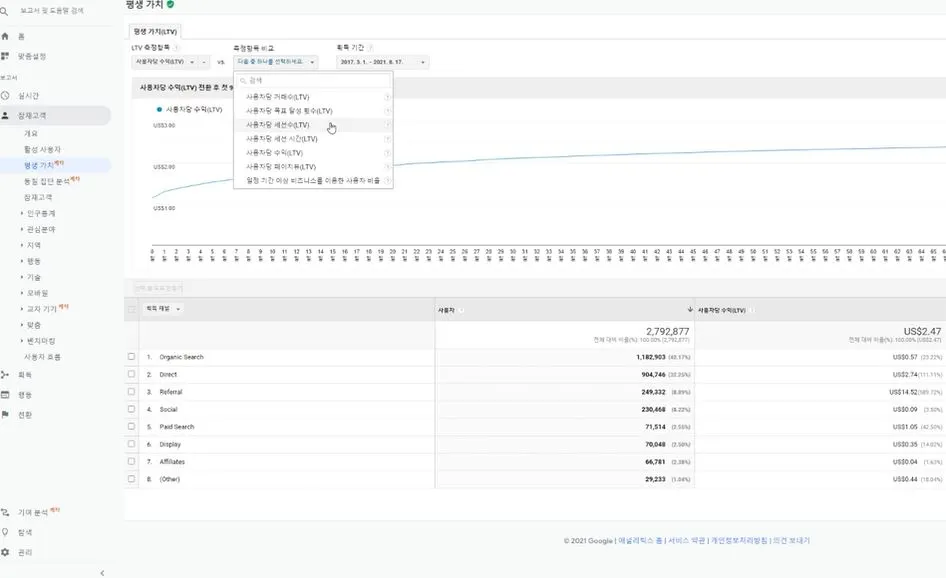Click help icon for 사용자당 세션 시간(LTV) option

point(387,139)
